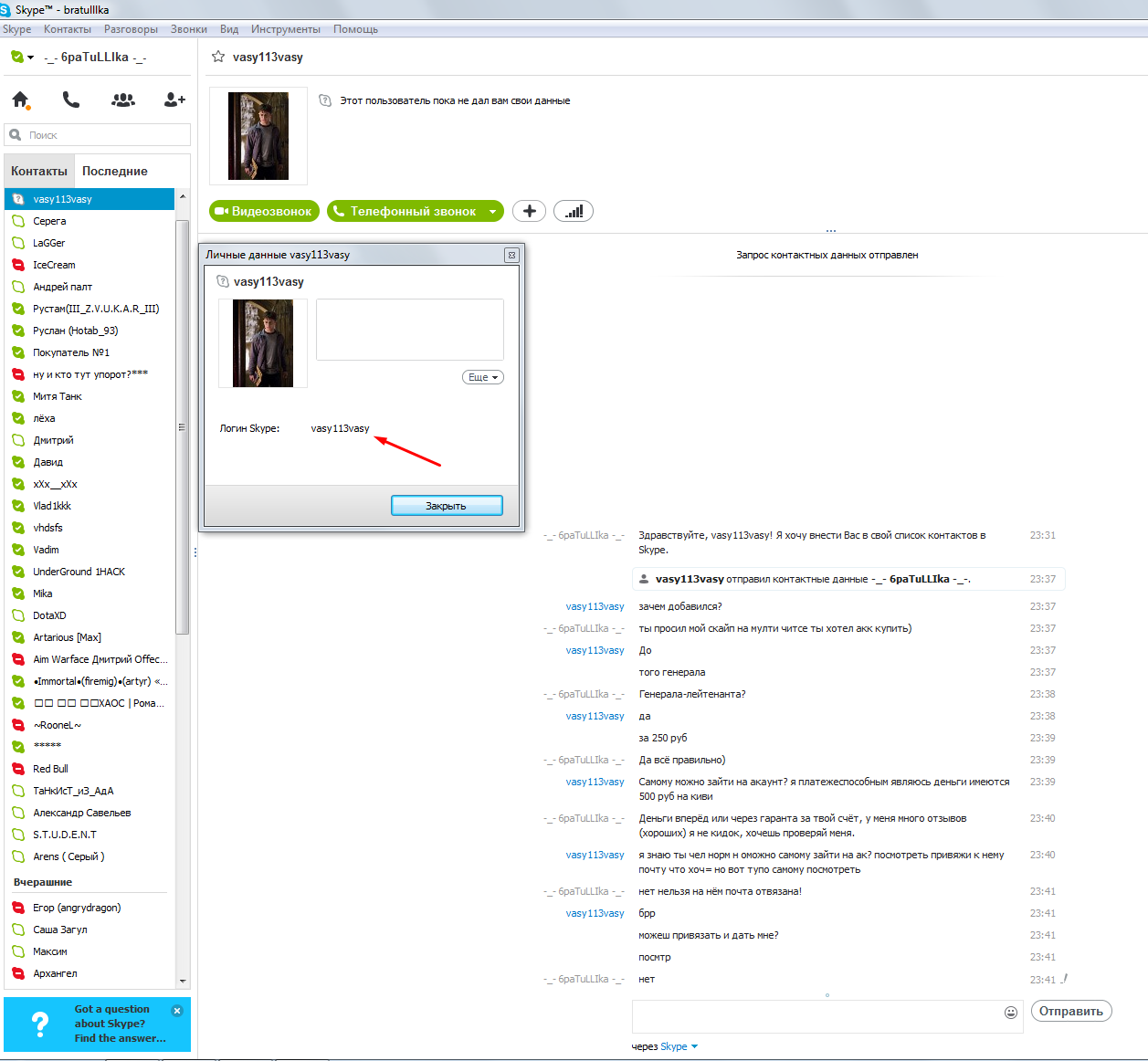Open the Инструменты menu
The image size is (1148, 1061).
[x=286, y=29]
